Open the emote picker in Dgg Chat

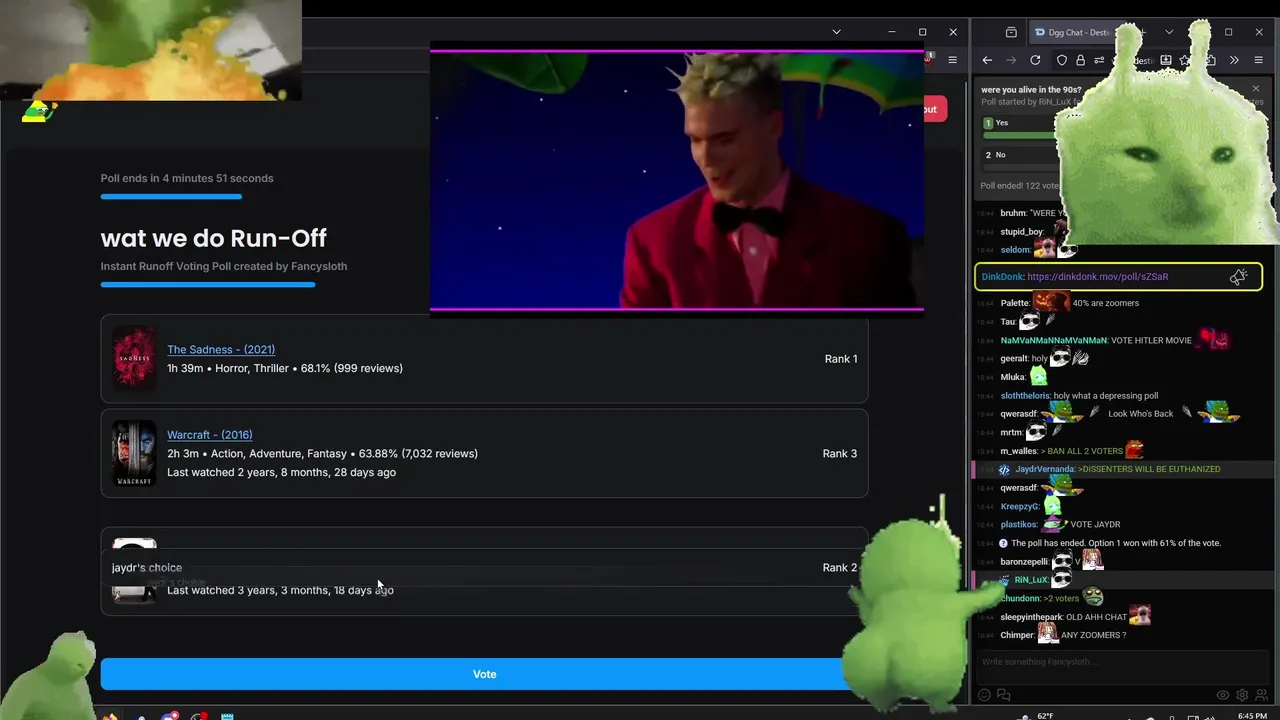pyautogui.click(x=984, y=695)
